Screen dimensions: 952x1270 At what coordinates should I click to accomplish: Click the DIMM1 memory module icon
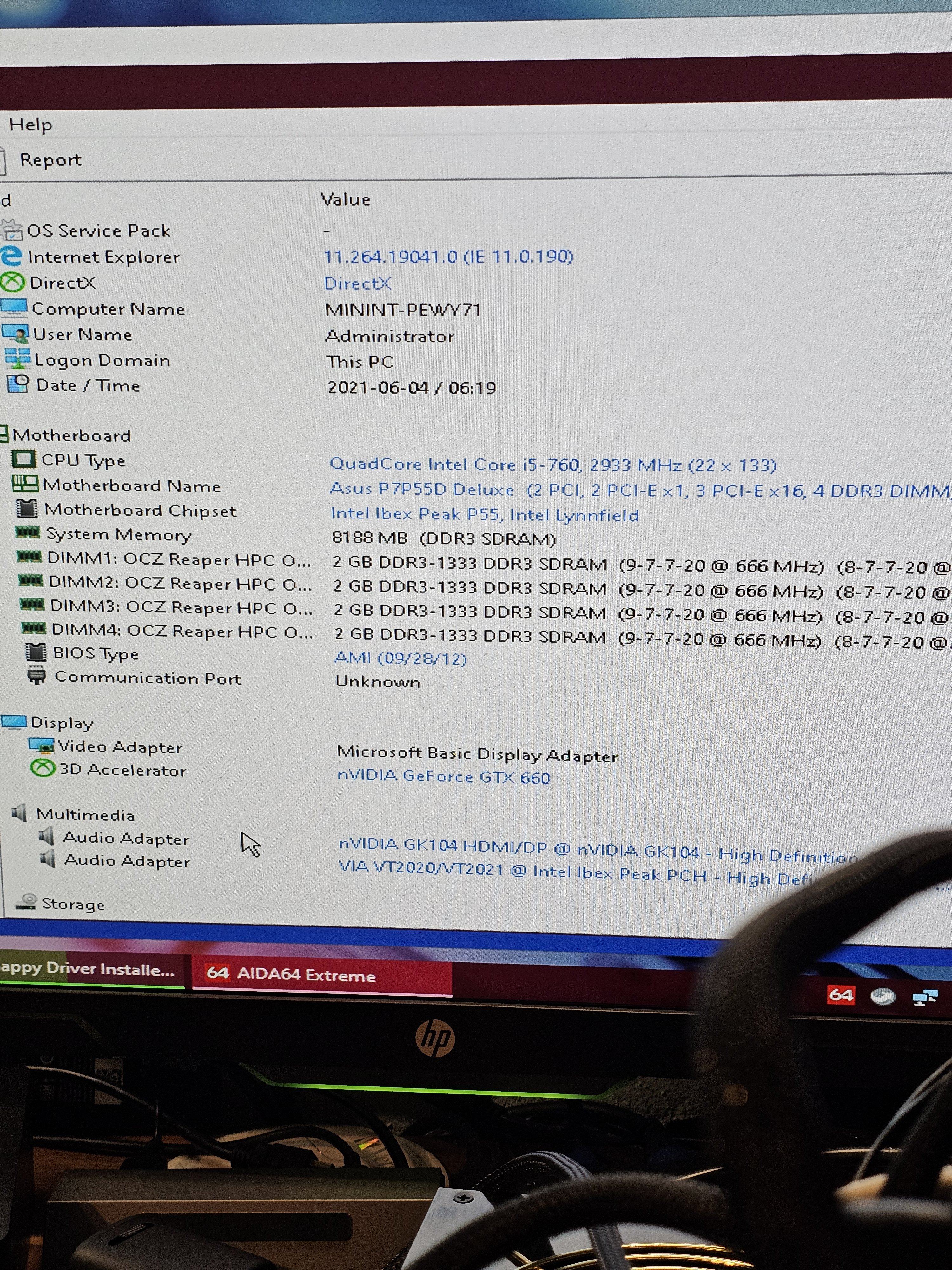(29, 556)
